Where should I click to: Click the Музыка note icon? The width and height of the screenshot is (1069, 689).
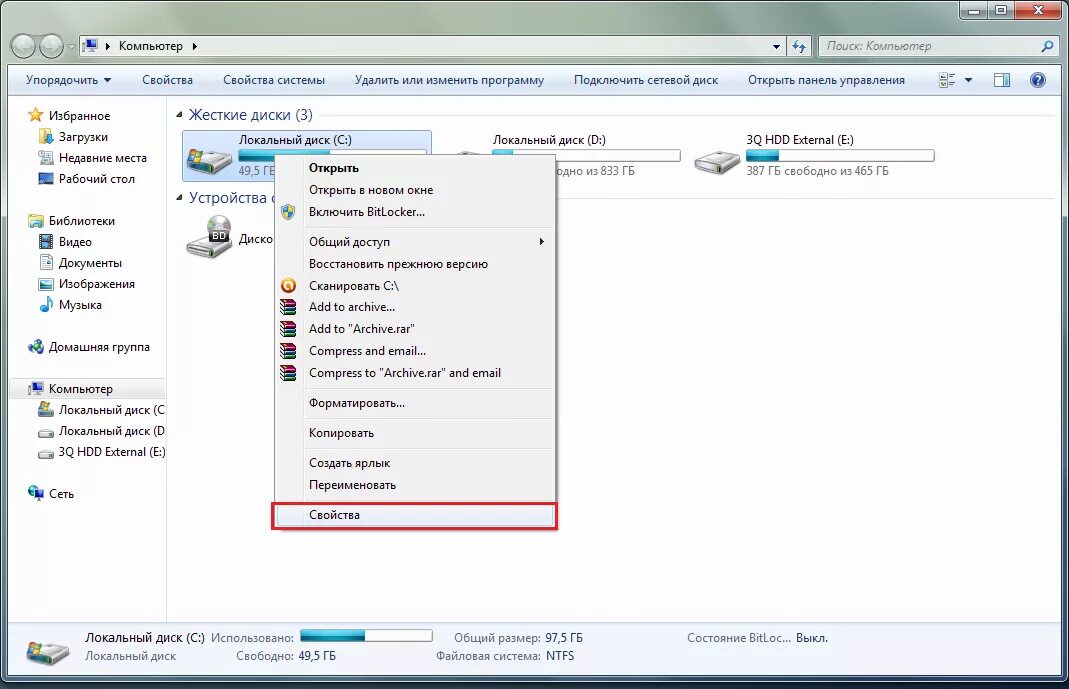click(x=46, y=305)
